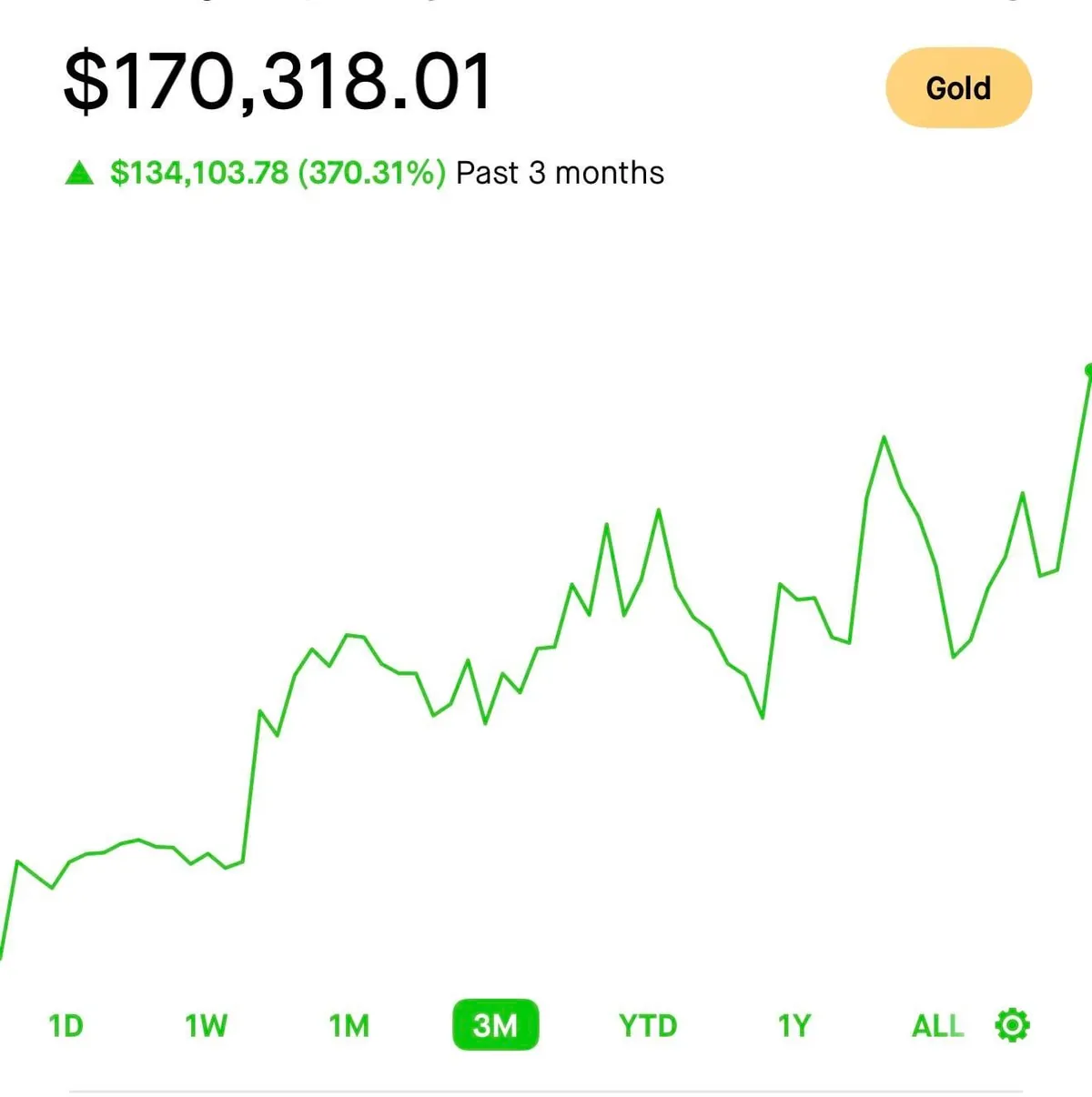Tap where the chart line begins
The height and width of the screenshot is (1097, 1092).
point(2,955)
